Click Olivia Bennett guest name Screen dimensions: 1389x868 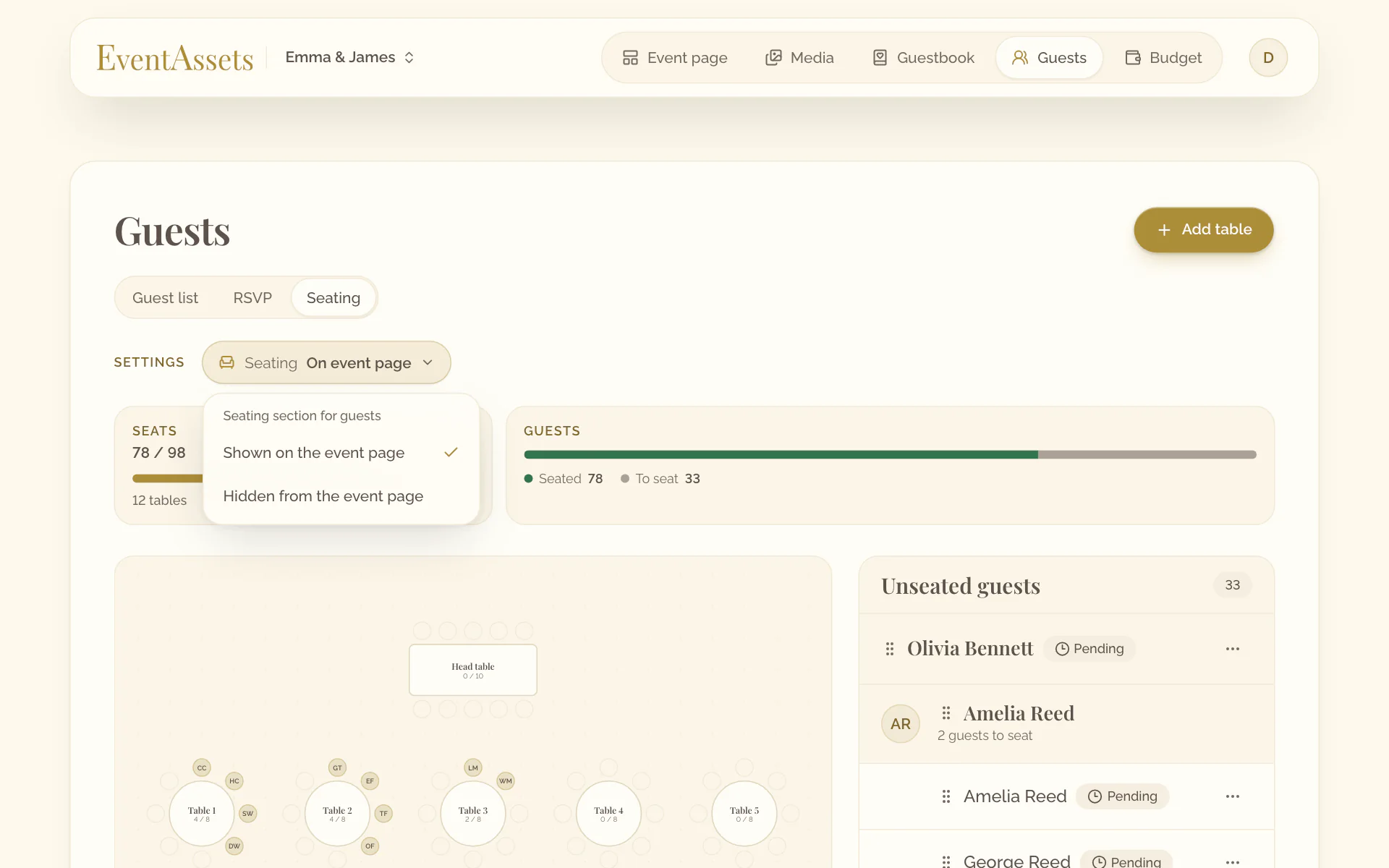click(x=970, y=649)
